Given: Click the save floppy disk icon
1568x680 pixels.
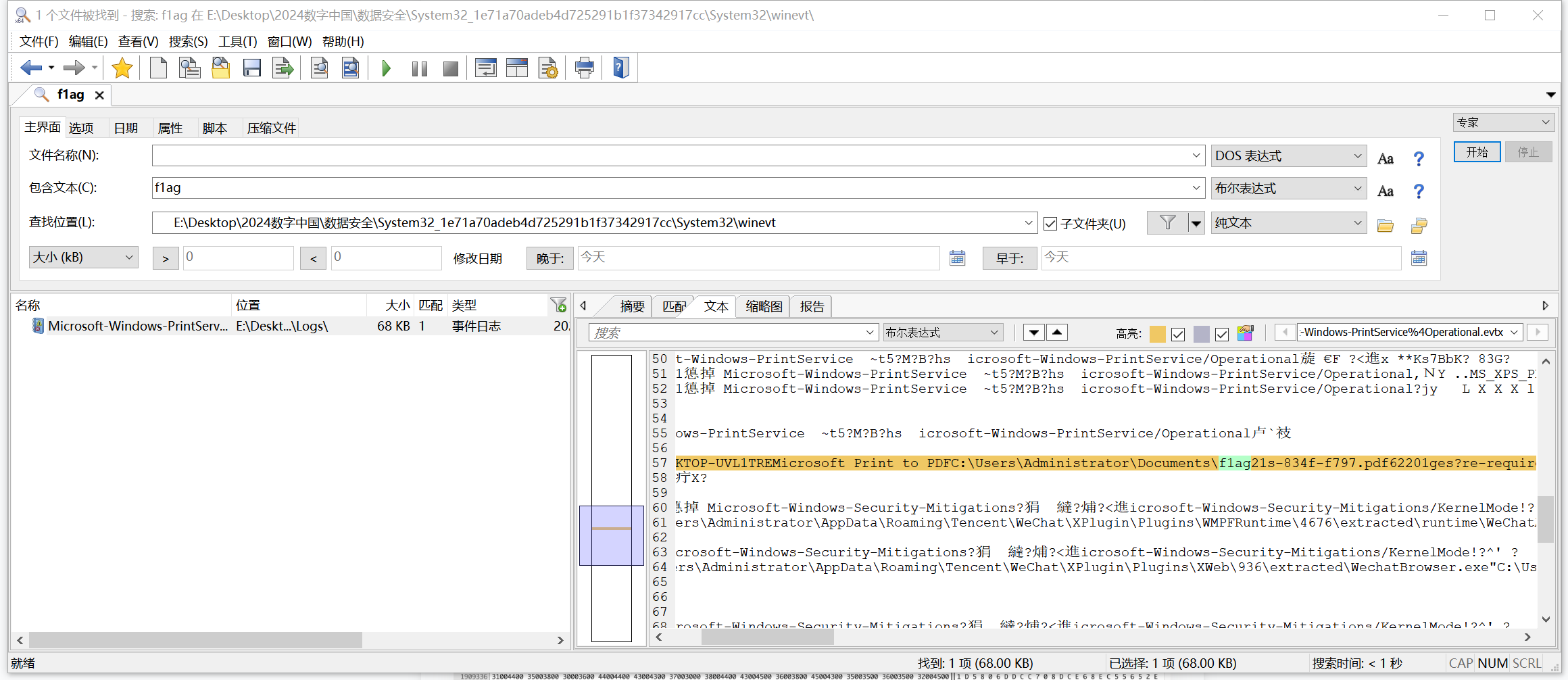Looking at the screenshot, I should point(252,68).
